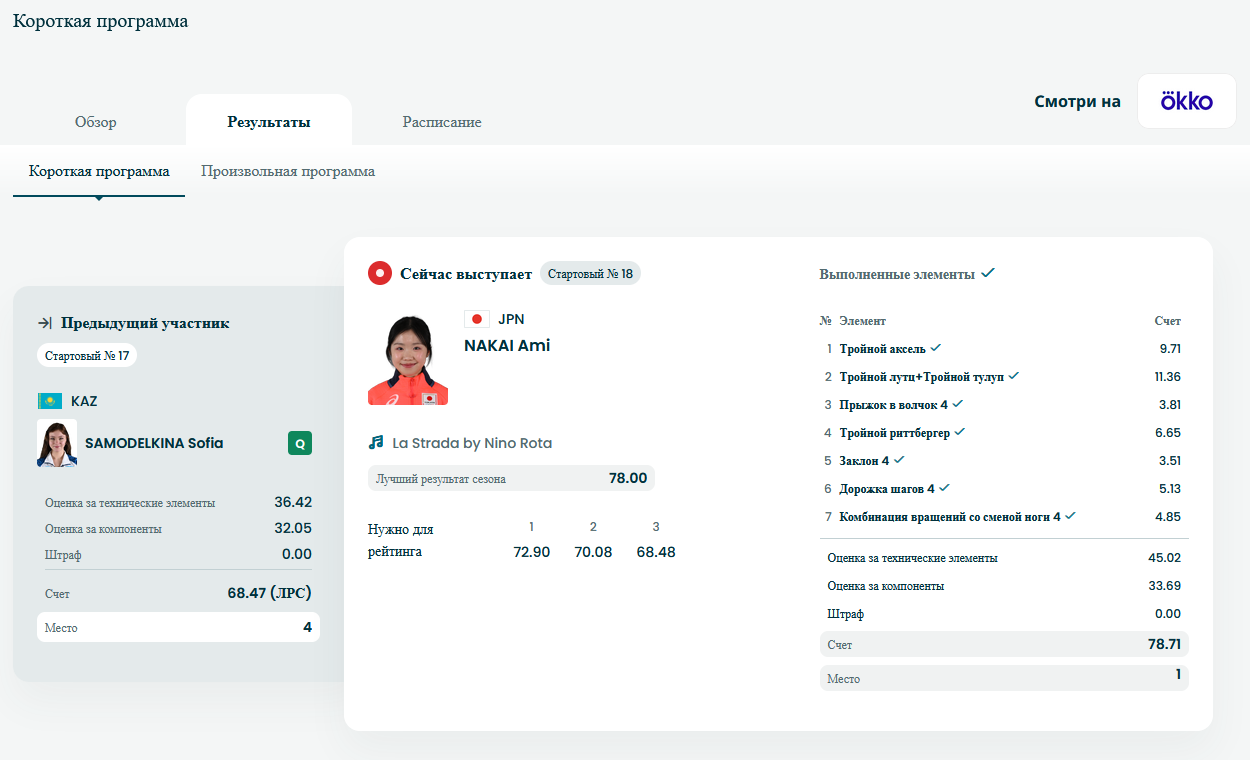The image size is (1250, 760).
Task: Click the combination score 11.36
Action: tap(1167, 377)
